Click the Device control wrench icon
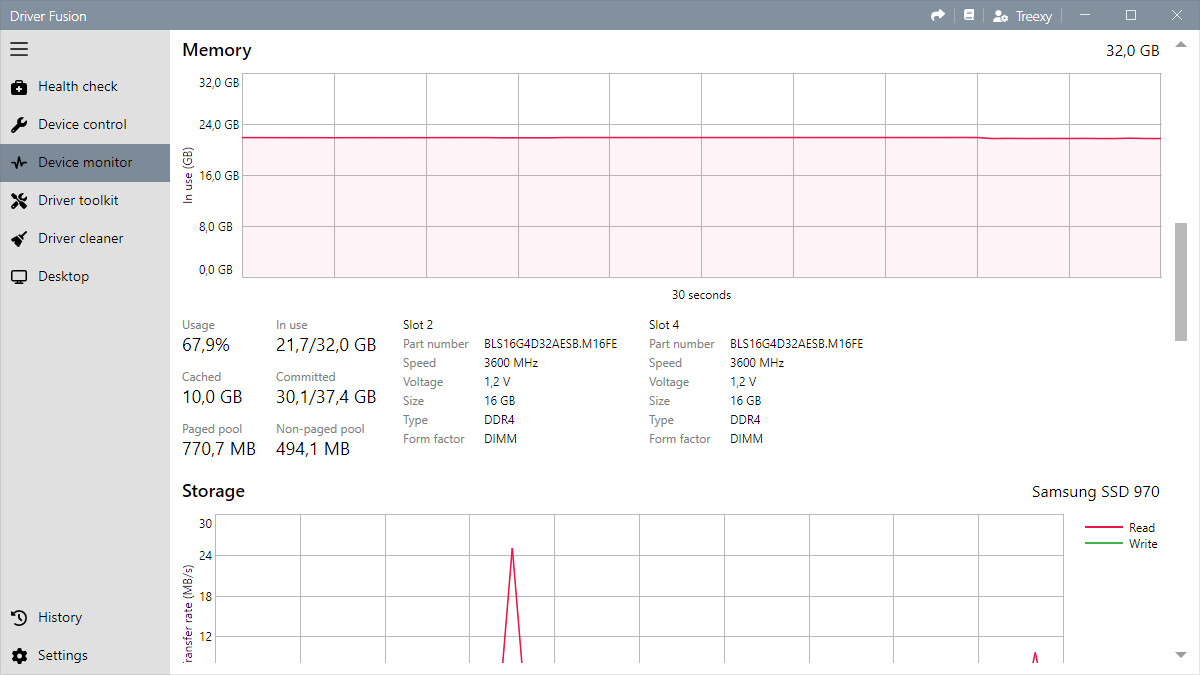Viewport: 1200px width, 675px height. (x=19, y=125)
